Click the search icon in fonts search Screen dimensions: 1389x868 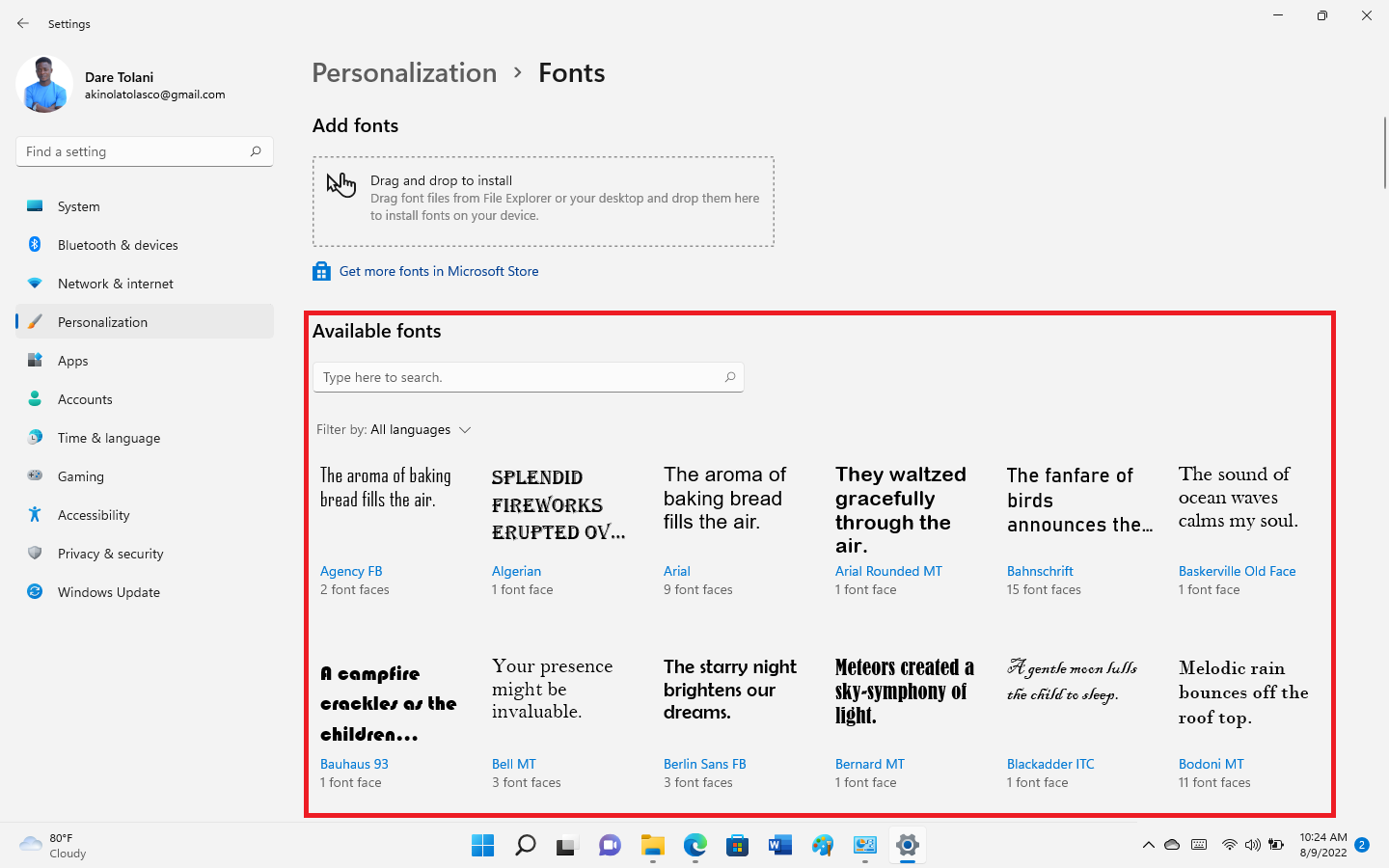click(730, 377)
